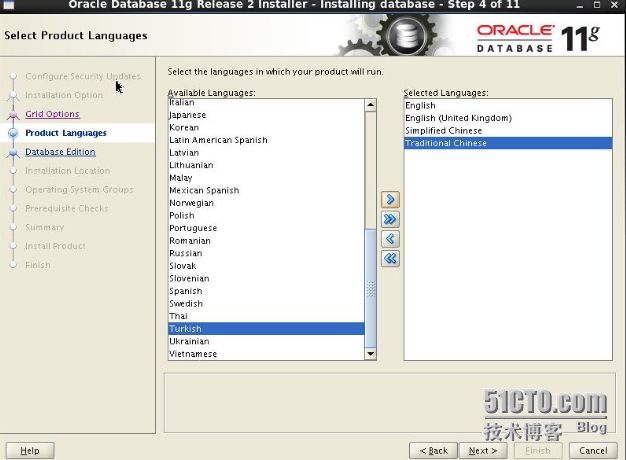Viewport: 626px width, 460px height.
Task: Select Norwegian in Available Languages
Action: click(266, 203)
